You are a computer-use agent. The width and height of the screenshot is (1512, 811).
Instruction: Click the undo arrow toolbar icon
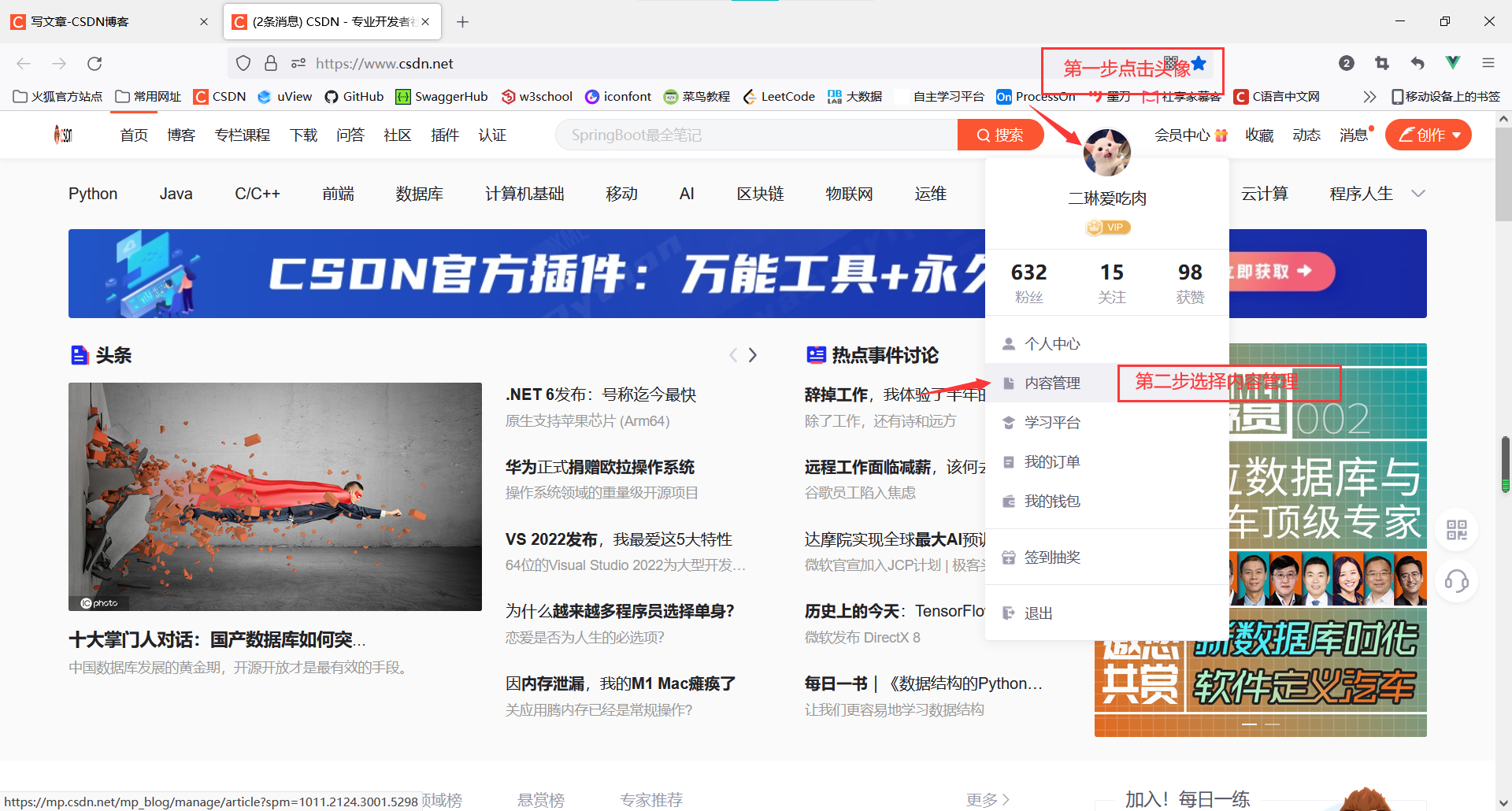click(x=1417, y=63)
